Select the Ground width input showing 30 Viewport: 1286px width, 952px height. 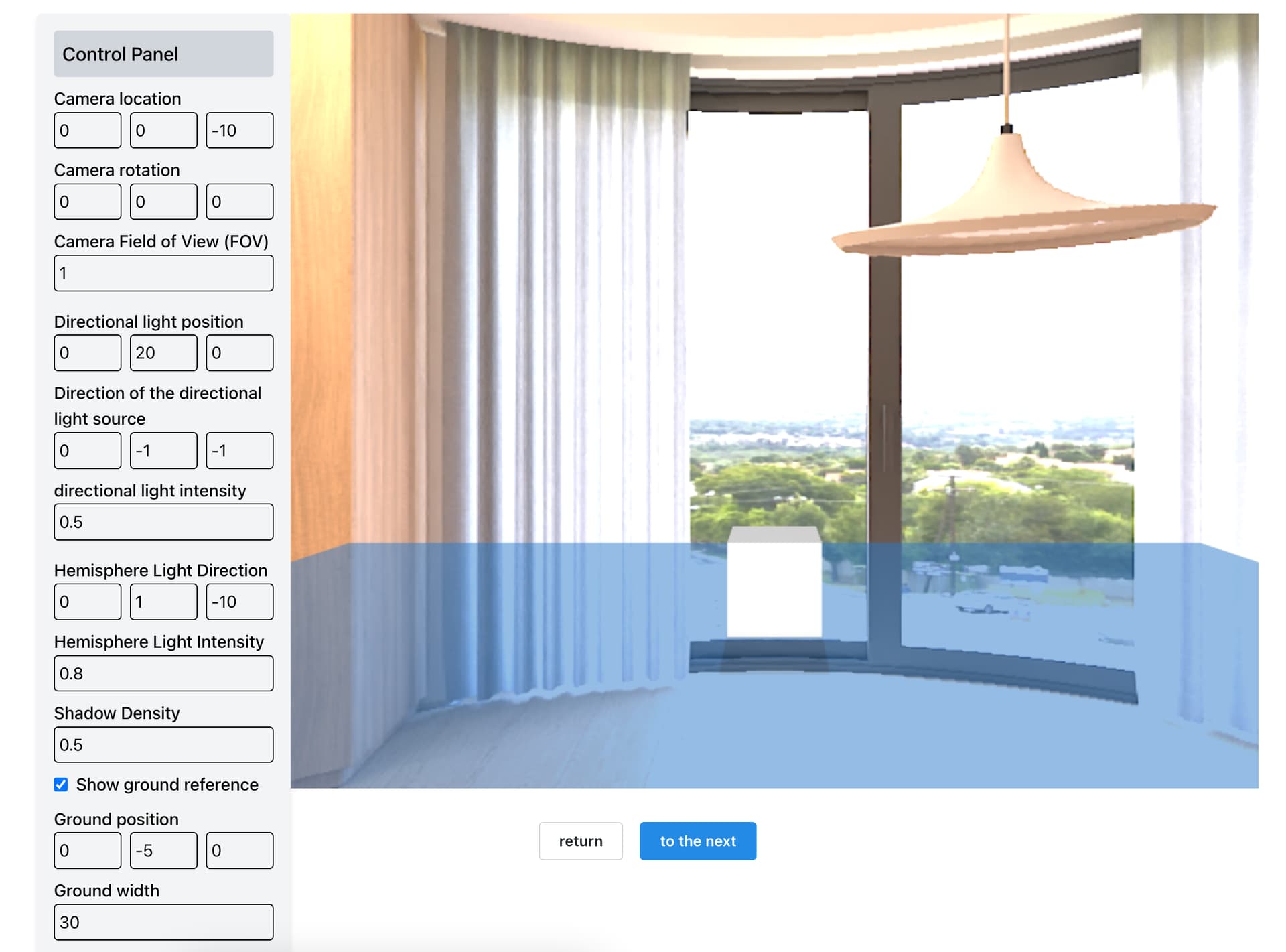pyautogui.click(x=163, y=922)
